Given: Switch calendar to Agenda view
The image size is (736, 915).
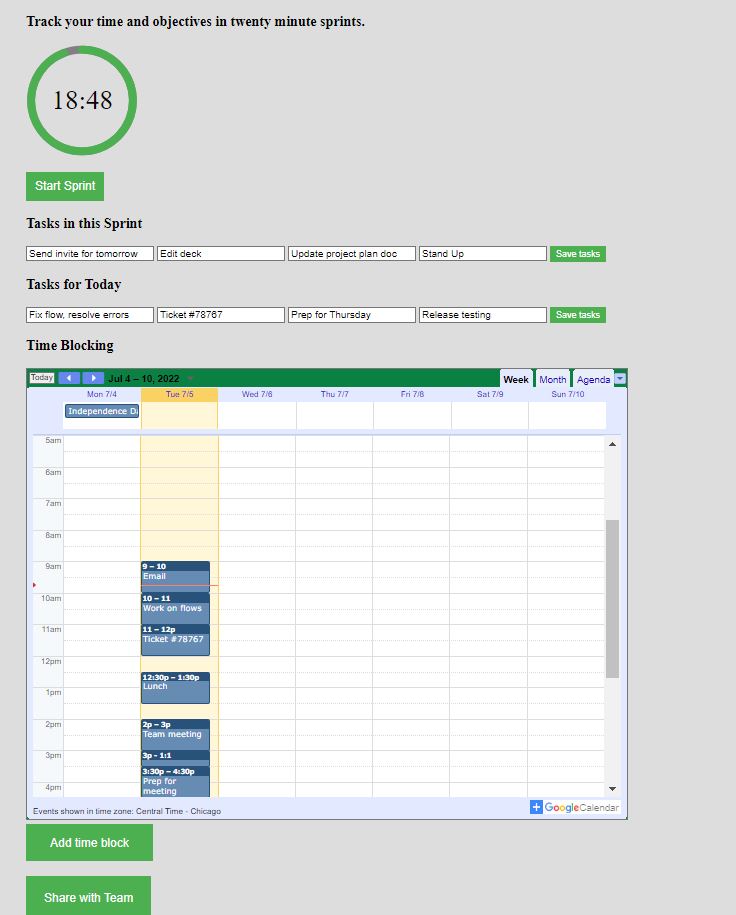Looking at the screenshot, I should tap(593, 379).
